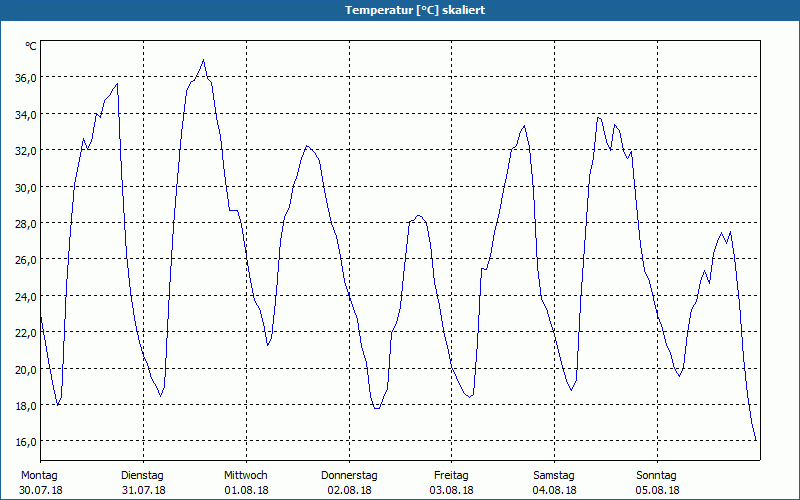This screenshot has height=500, width=800.
Task: Click the date 02.08.18
Action: (x=349, y=490)
